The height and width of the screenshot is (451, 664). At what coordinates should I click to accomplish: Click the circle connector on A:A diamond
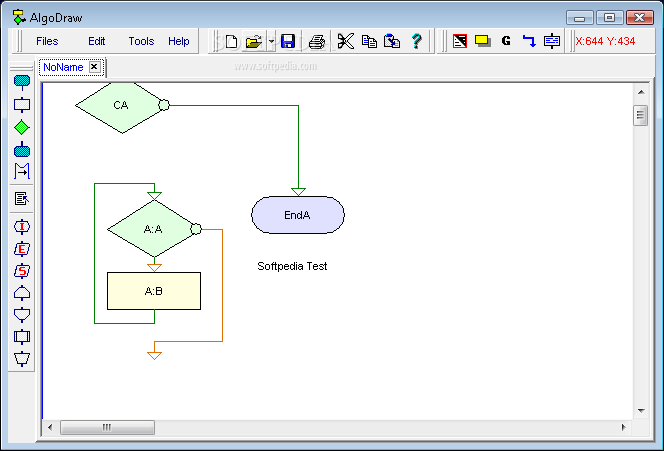[x=196, y=229]
